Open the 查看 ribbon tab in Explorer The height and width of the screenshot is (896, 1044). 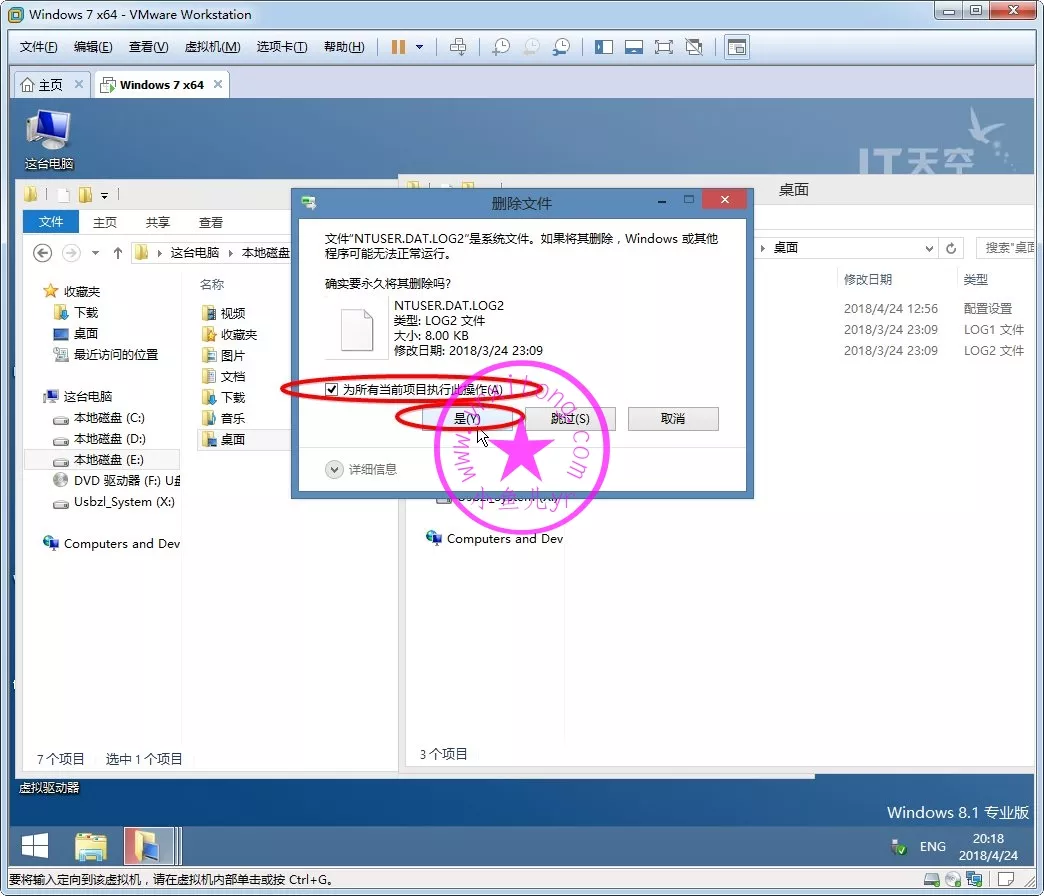(210, 222)
